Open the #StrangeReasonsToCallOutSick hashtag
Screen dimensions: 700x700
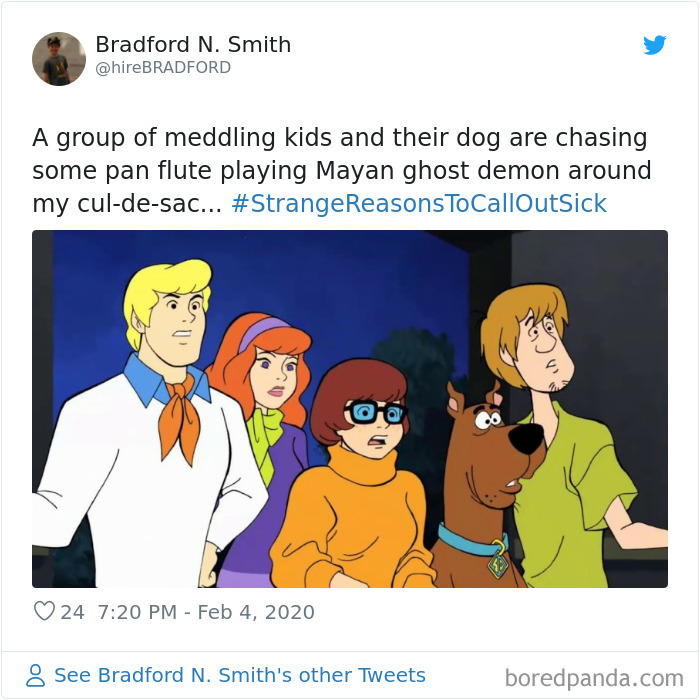coord(419,203)
